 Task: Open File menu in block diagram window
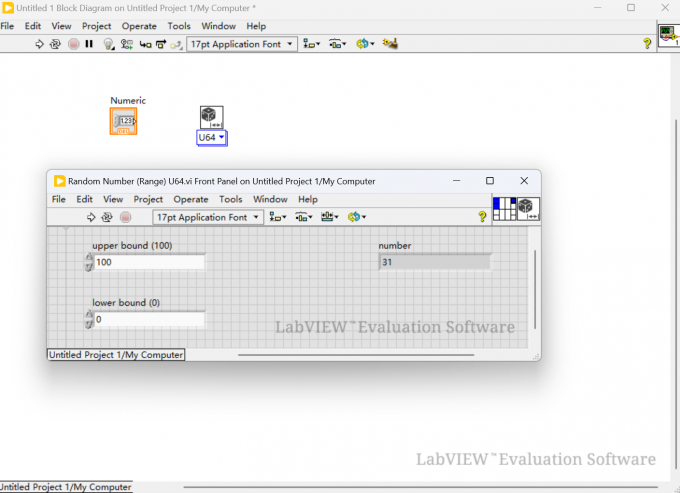7,26
